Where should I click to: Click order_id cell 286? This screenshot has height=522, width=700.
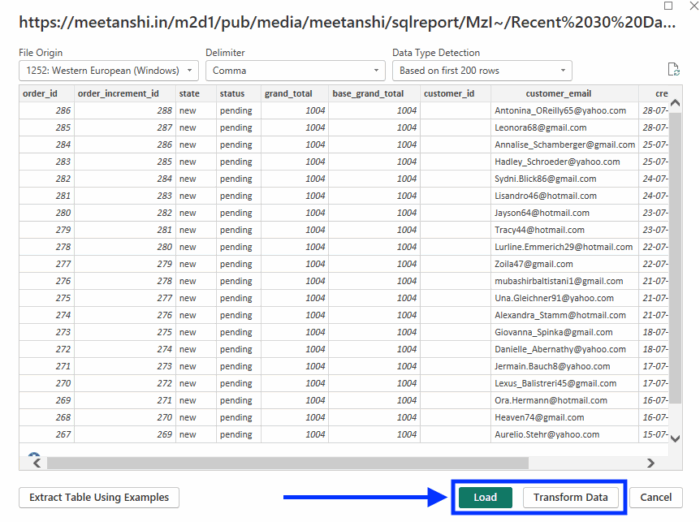[46, 110]
